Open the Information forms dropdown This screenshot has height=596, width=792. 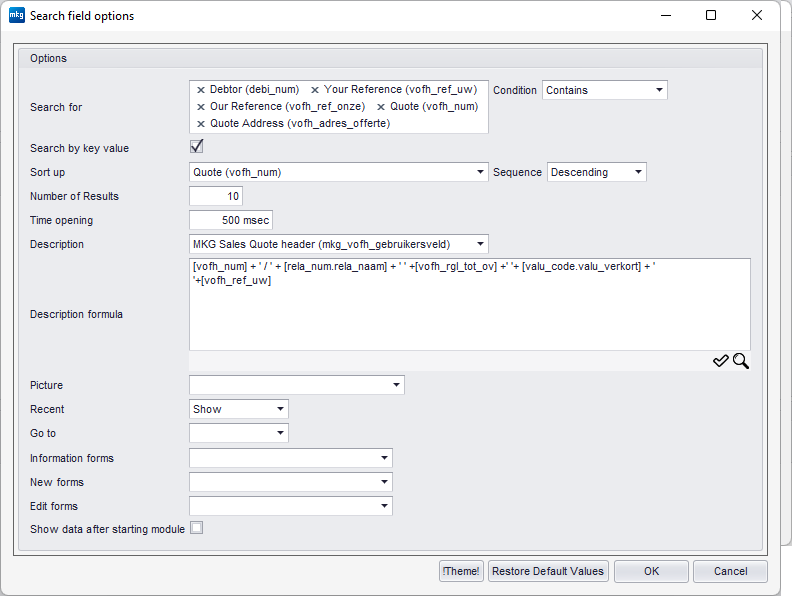tap(290, 458)
